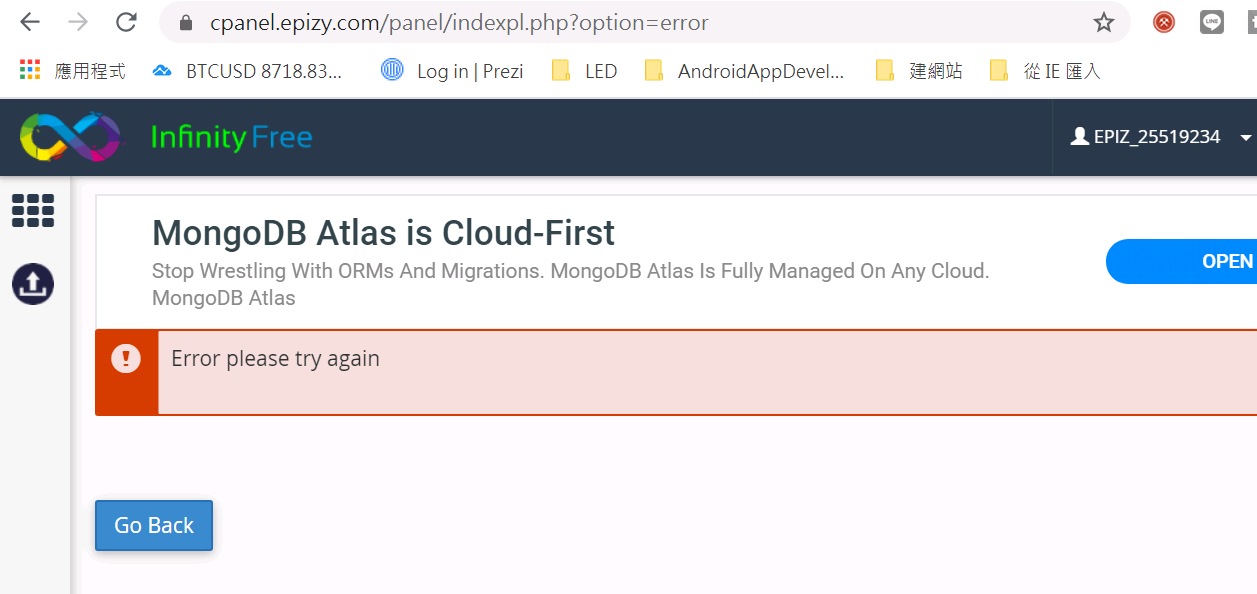Open the 從 IE 匯入 bookmark folder
Viewport: 1257px width, 594px height.
pyautogui.click(x=1045, y=71)
